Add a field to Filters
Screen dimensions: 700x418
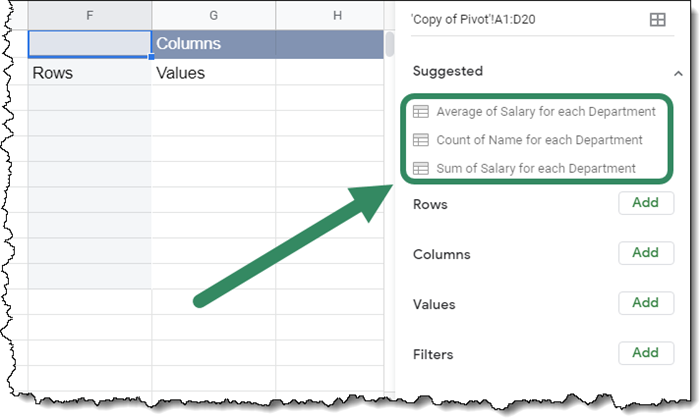click(x=645, y=353)
